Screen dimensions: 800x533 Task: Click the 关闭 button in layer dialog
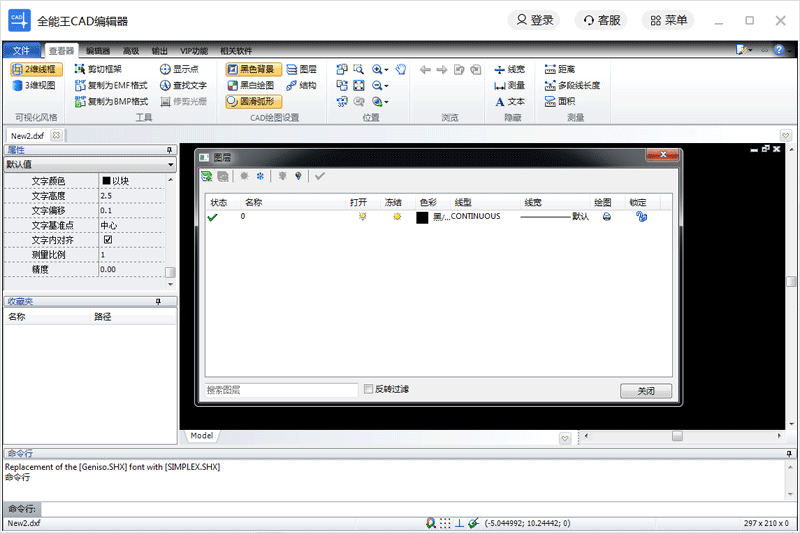(x=645, y=391)
